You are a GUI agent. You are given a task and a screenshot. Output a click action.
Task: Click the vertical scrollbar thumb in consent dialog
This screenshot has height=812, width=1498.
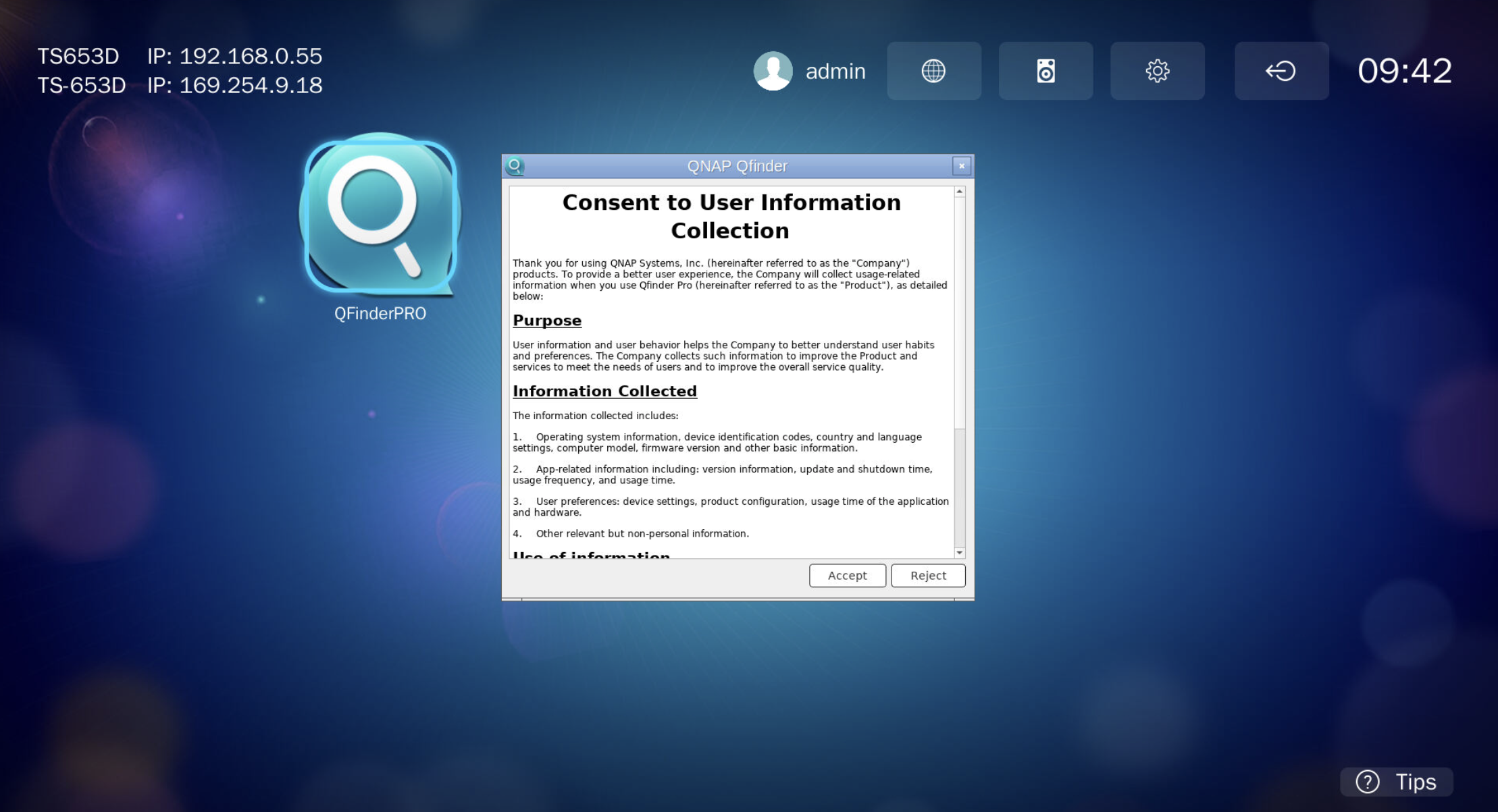pyautogui.click(x=959, y=313)
